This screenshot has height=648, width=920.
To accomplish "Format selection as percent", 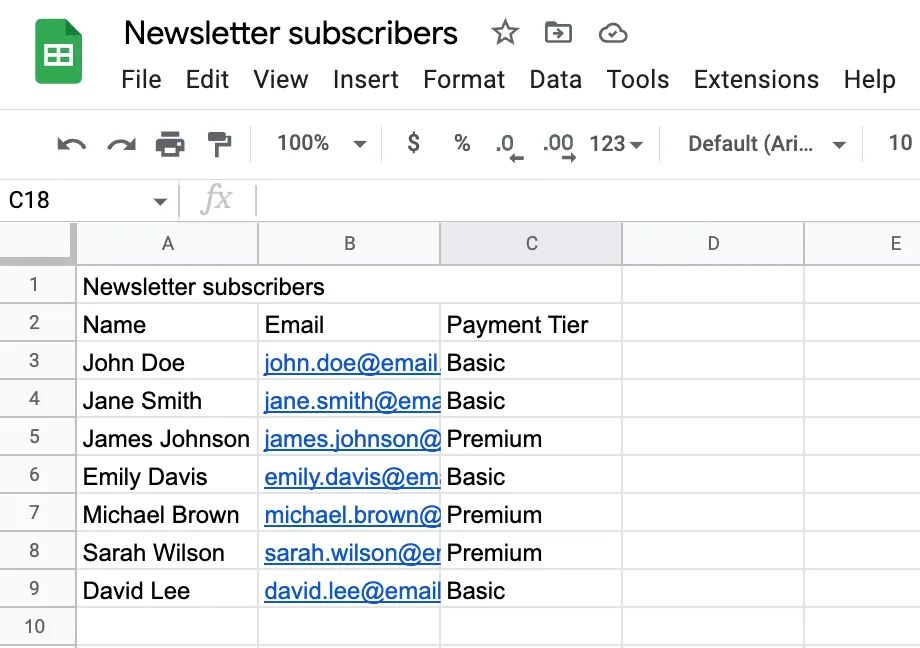I will (461, 143).
